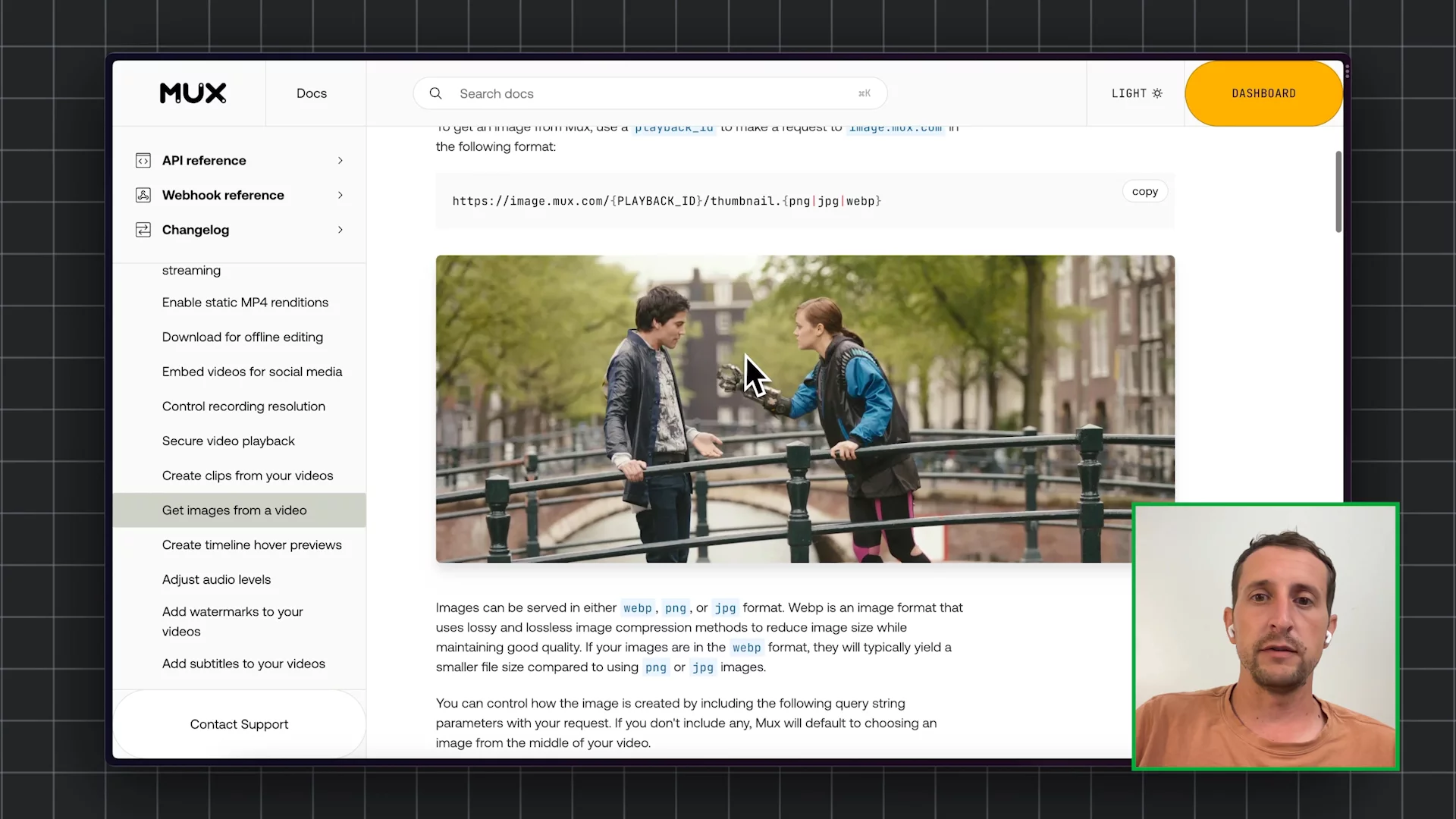Click the Changelog expand icon
1456x819 pixels.
[339, 229]
